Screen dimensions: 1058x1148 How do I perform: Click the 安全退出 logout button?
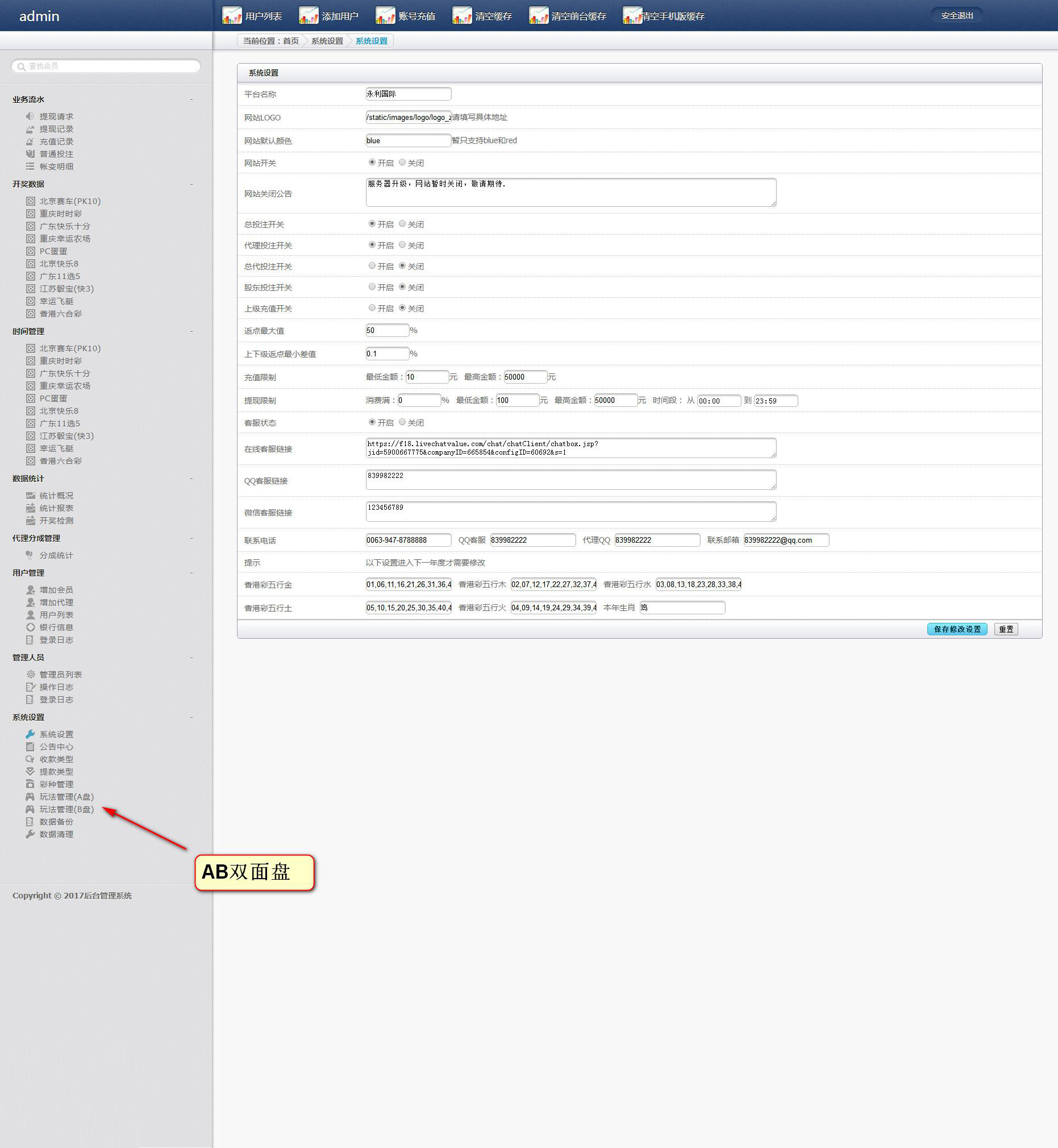(x=956, y=15)
